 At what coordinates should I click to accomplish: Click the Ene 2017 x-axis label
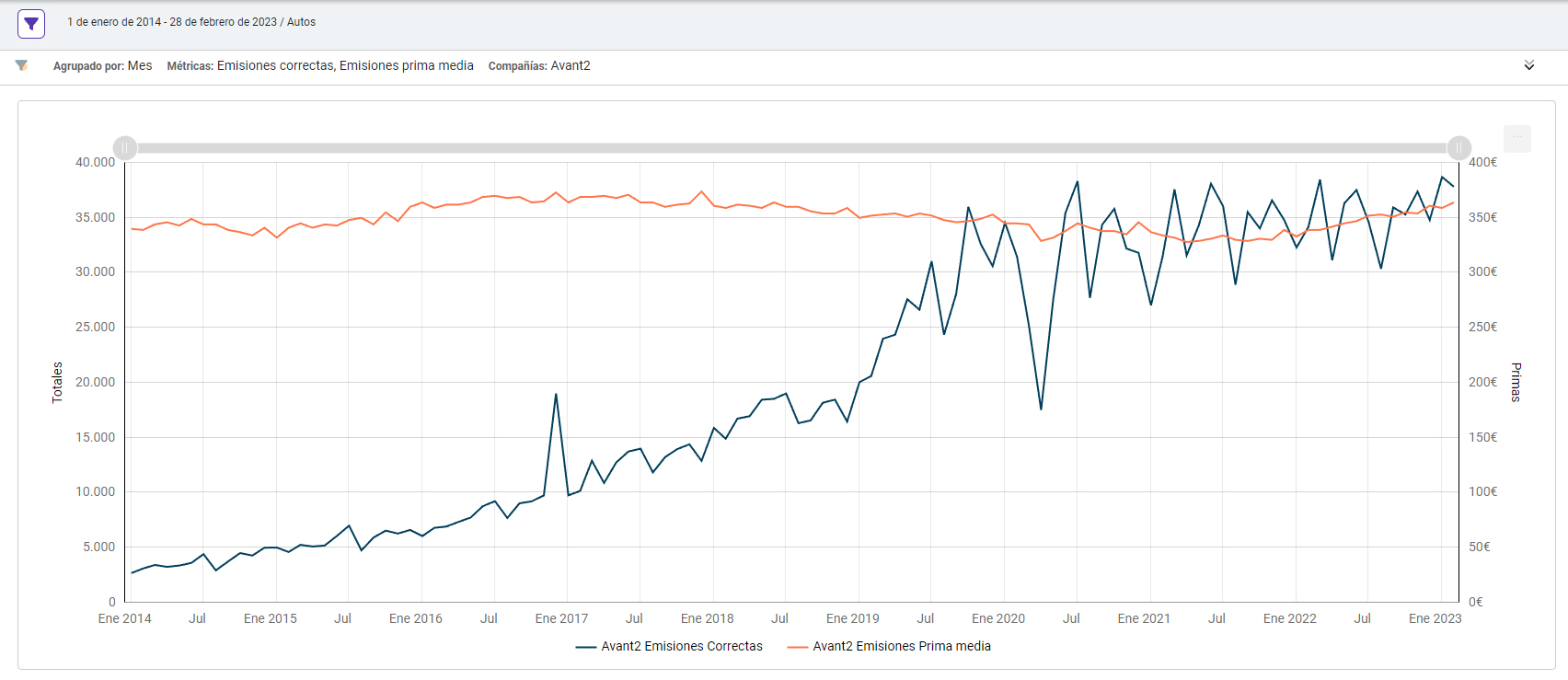click(561, 618)
